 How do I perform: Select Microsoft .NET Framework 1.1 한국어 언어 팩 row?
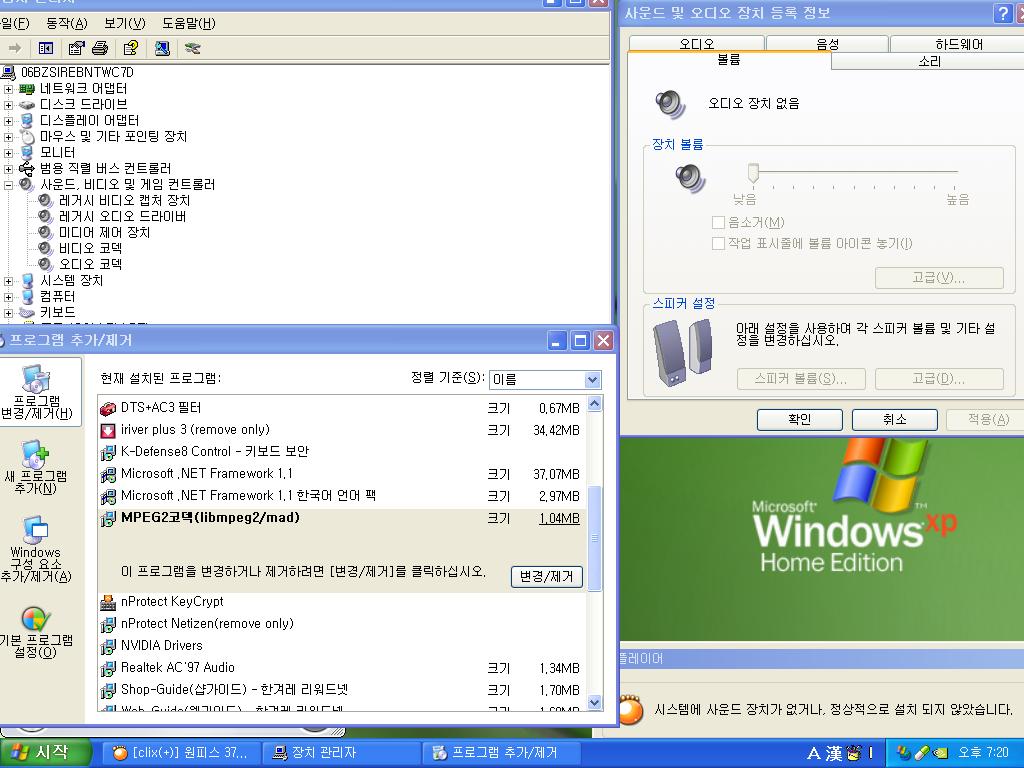coord(342,496)
